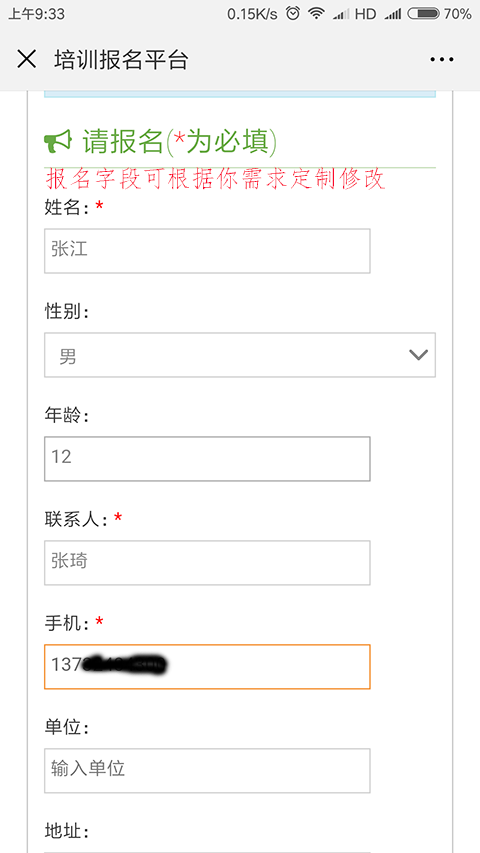Screen dimensions: 480x853
Task: Tap the green megaphone icon beside 请报名
Action: (x=58, y=141)
